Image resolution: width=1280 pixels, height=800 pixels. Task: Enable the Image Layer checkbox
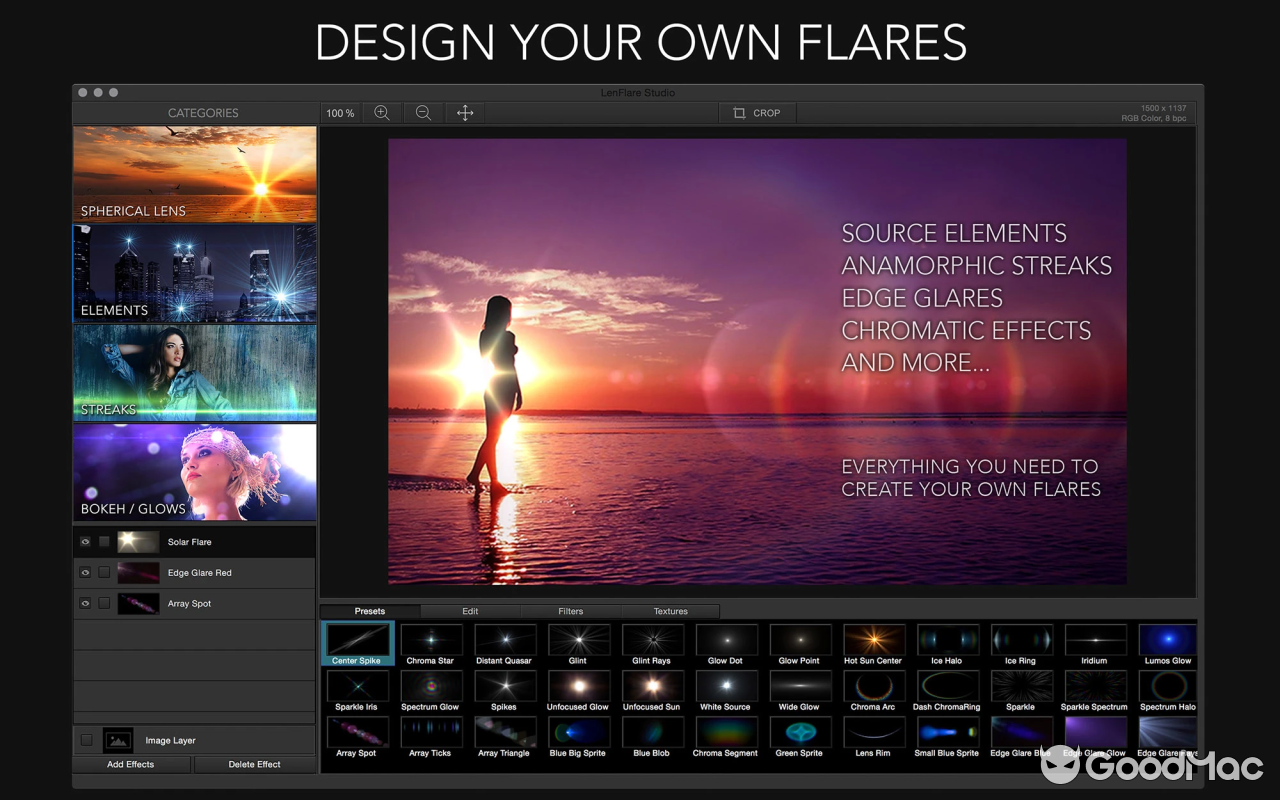click(87, 740)
